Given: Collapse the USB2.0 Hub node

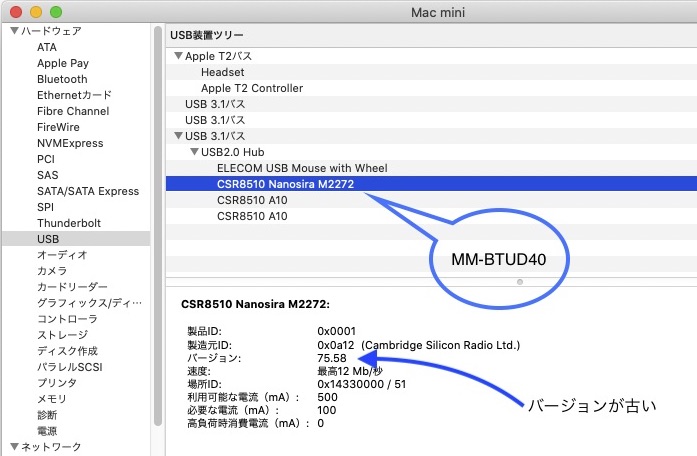Looking at the screenshot, I should (195, 152).
